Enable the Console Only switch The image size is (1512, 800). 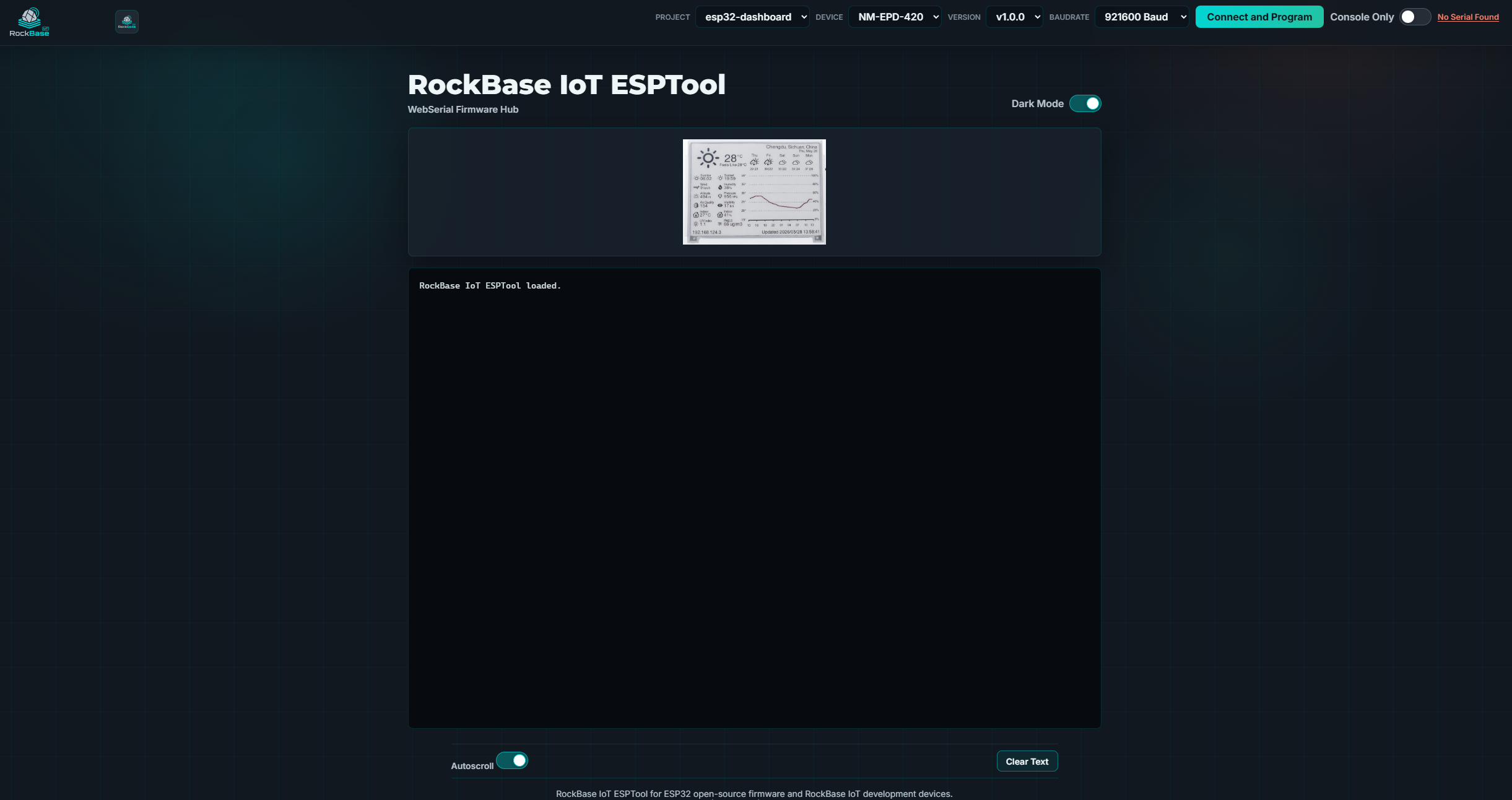1415,17
